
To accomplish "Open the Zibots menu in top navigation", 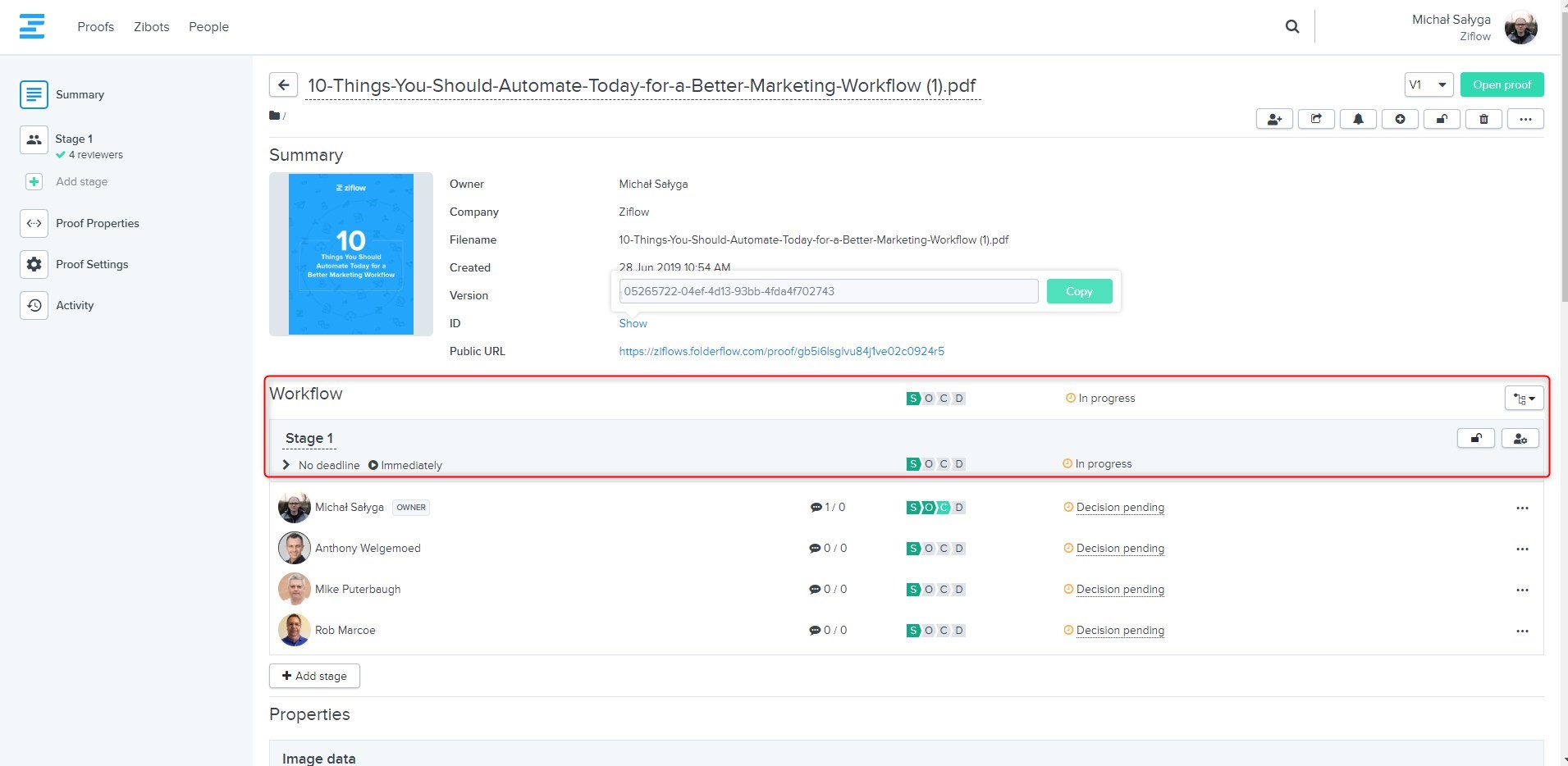I will coord(152,26).
